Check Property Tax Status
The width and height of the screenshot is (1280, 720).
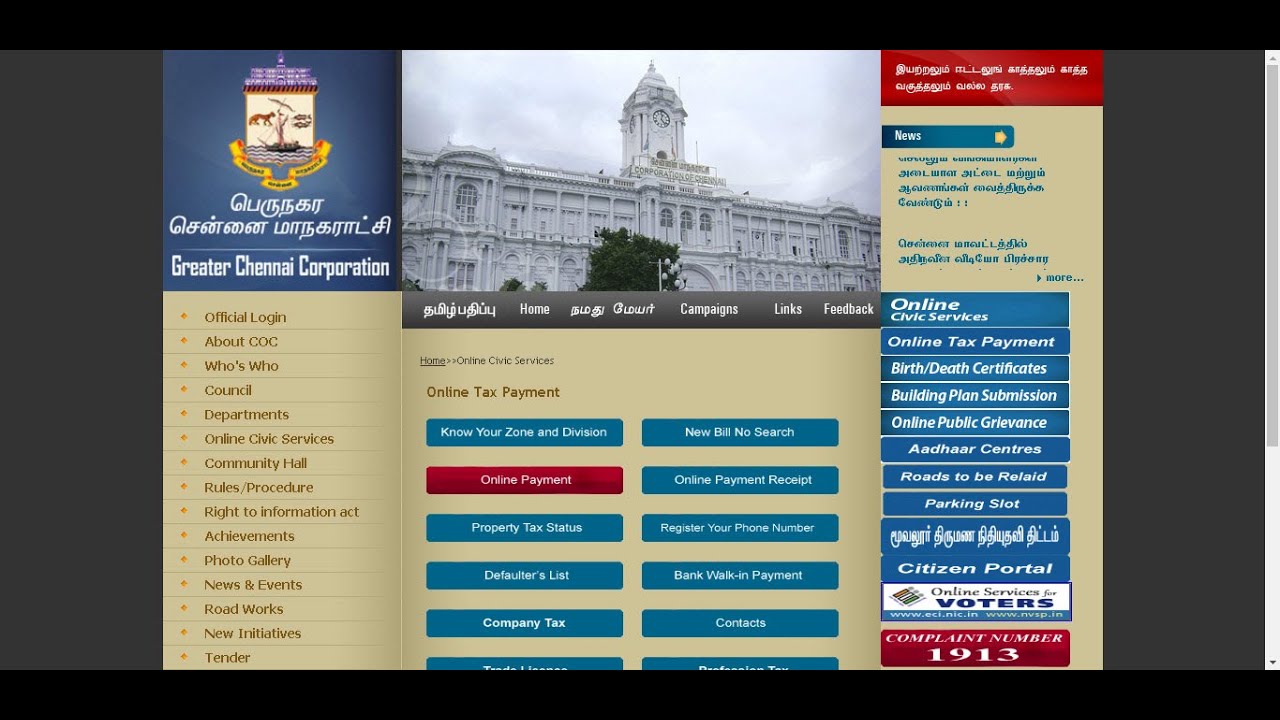pos(524,528)
